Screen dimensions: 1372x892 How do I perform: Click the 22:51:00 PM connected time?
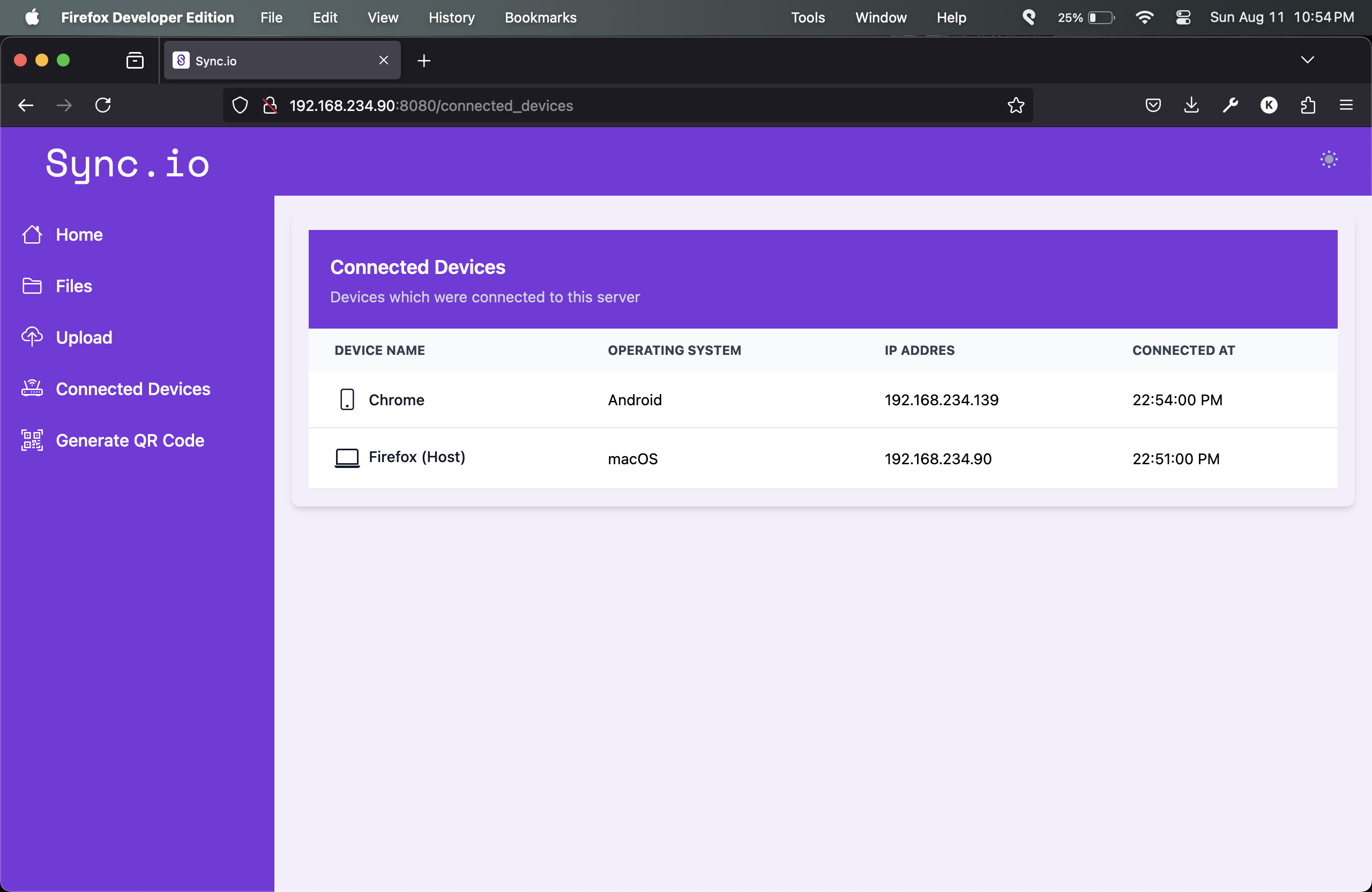click(1176, 458)
